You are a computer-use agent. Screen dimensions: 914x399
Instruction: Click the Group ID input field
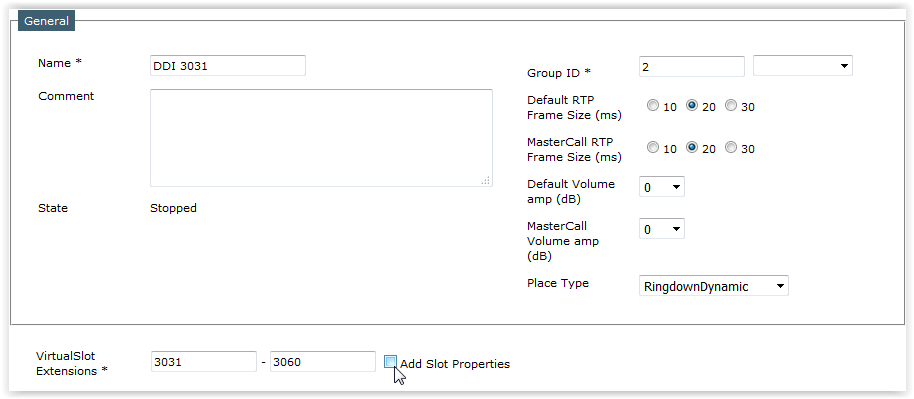(x=692, y=66)
